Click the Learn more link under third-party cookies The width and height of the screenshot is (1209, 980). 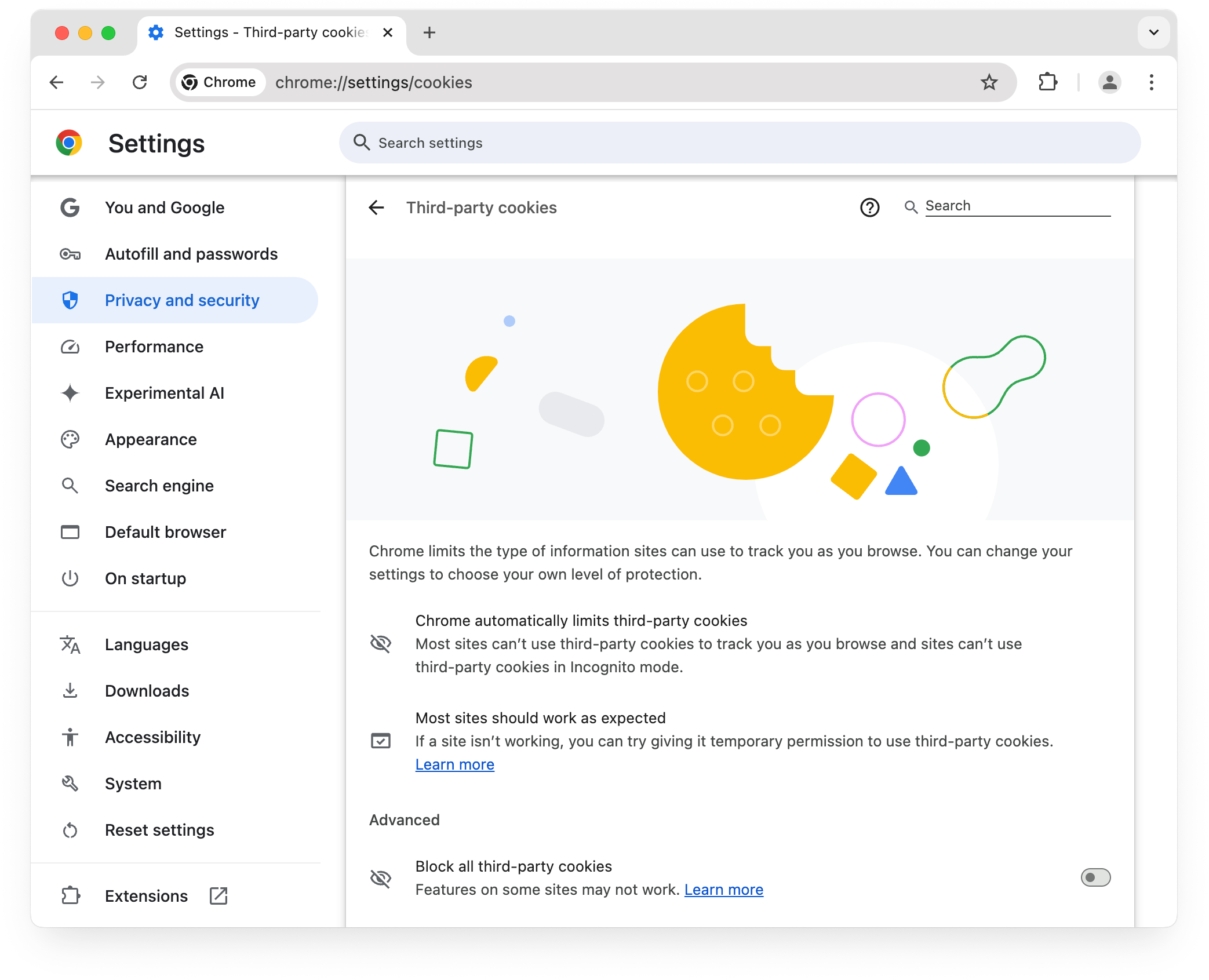pyautogui.click(x=455, y=764)
